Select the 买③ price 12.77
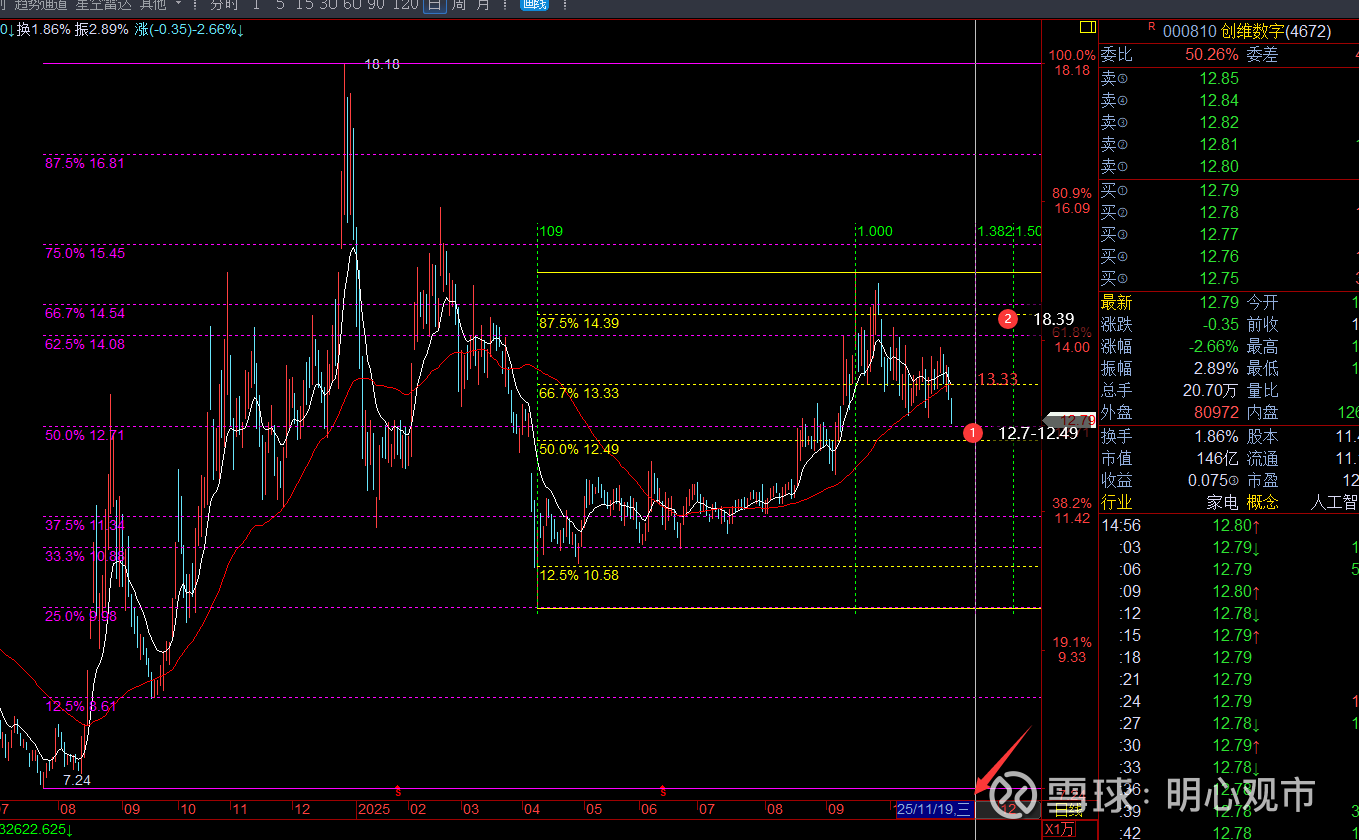This screenshot has width=1359, height=840. click(x=1219, y=234)
